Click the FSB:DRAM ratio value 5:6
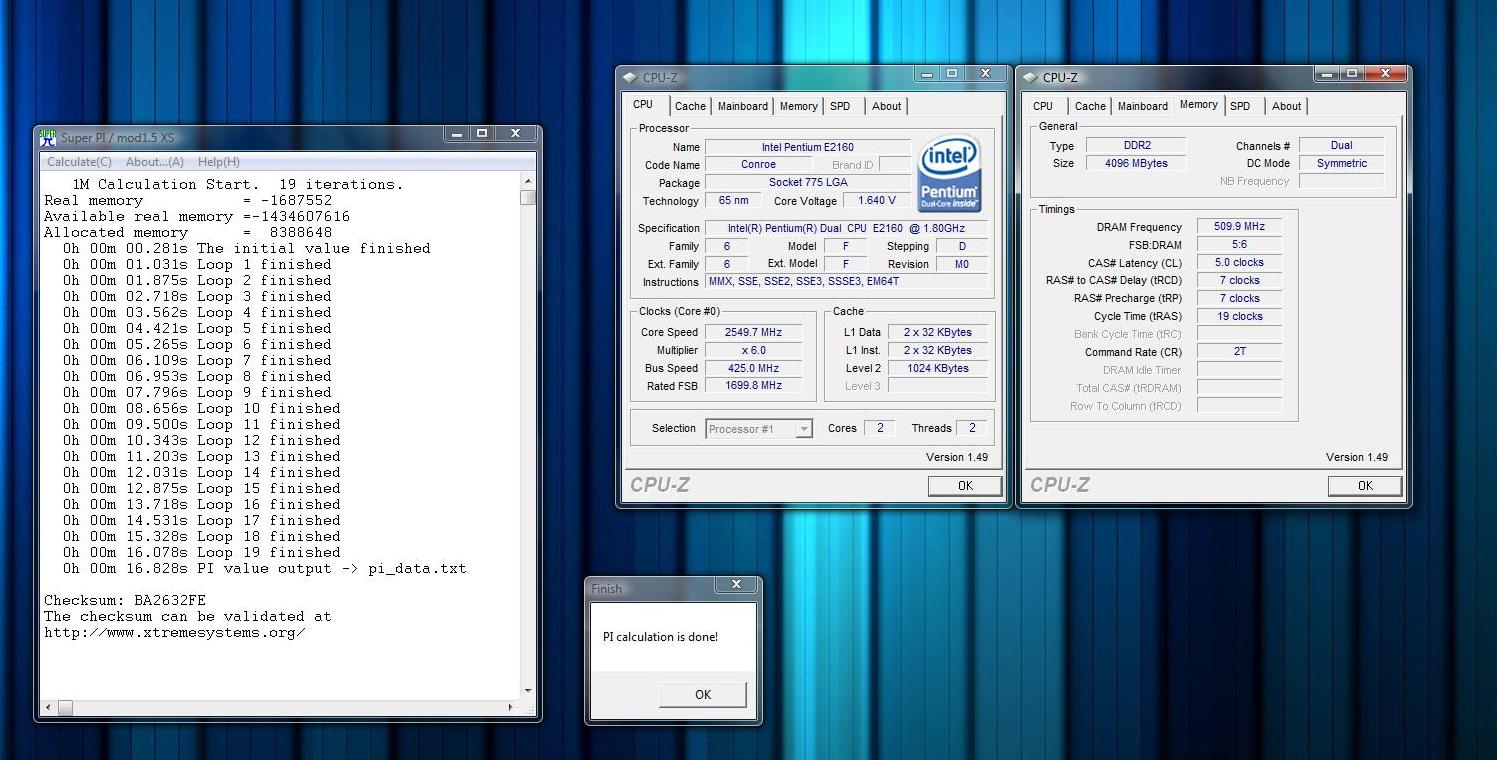Screen dimensions: 1497x760 (1238, 245)
